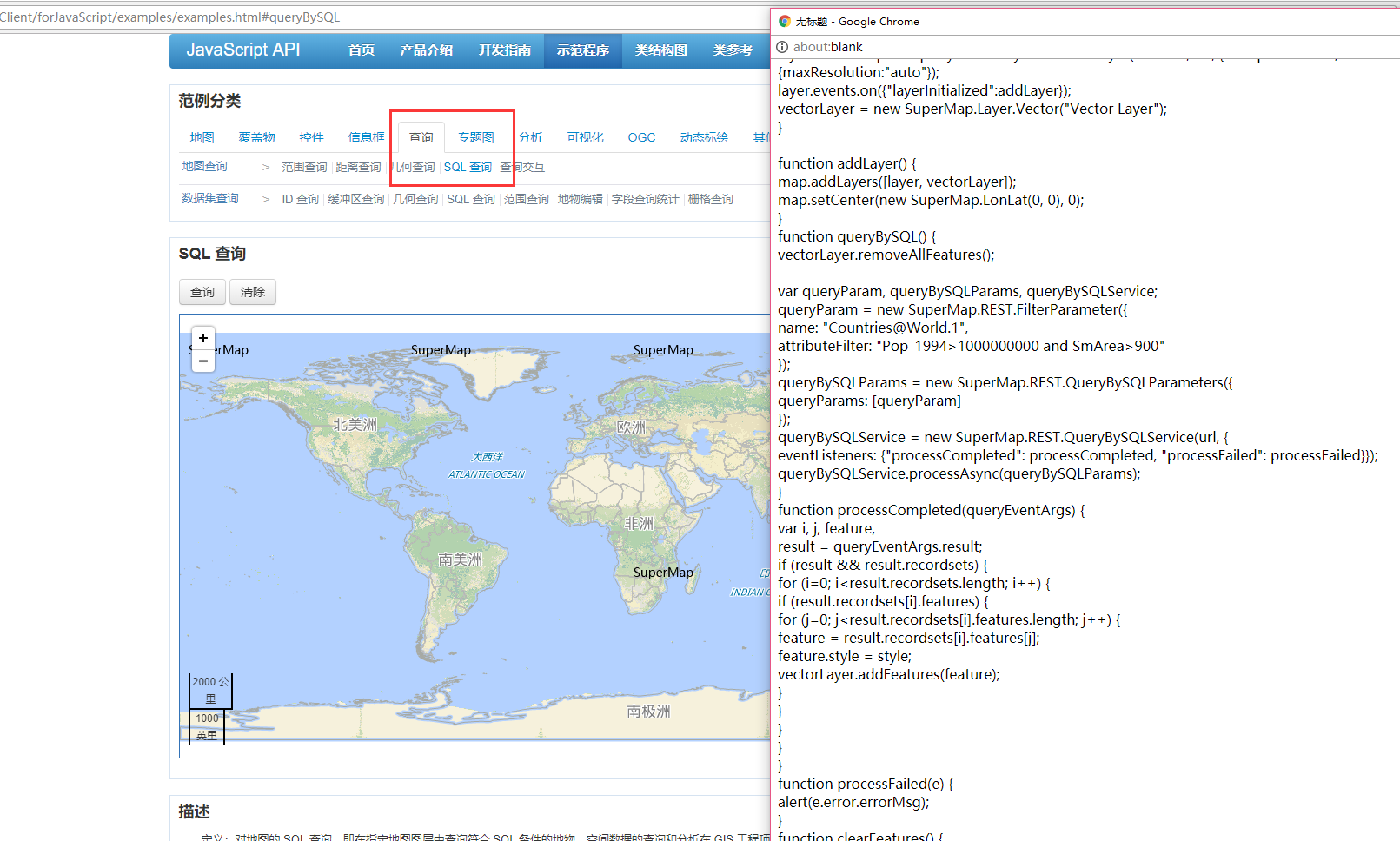Click the 2000 公里 scale bar label
This screenshot has width=1400, height=841.
210,690
